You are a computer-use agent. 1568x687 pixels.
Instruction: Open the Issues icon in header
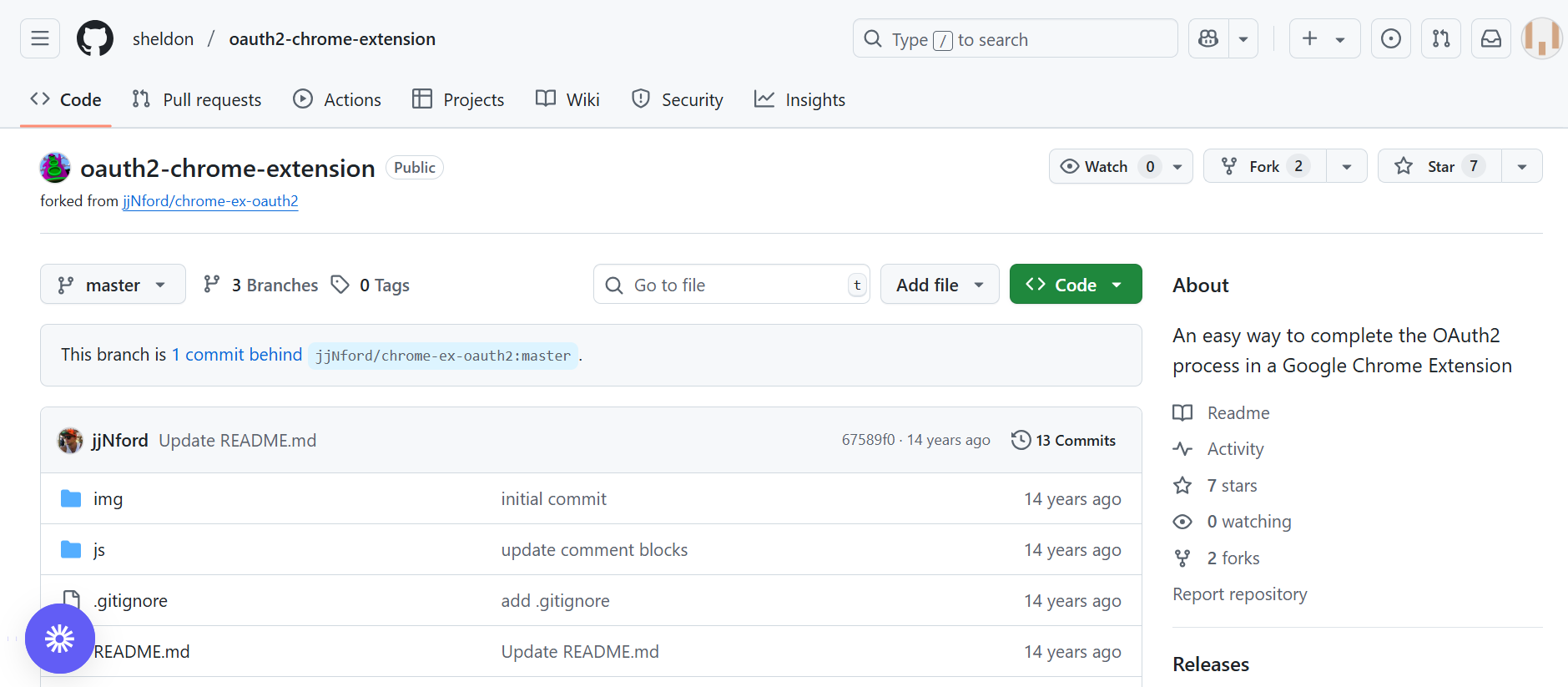pyautogui.click(x=1391, y=38)
